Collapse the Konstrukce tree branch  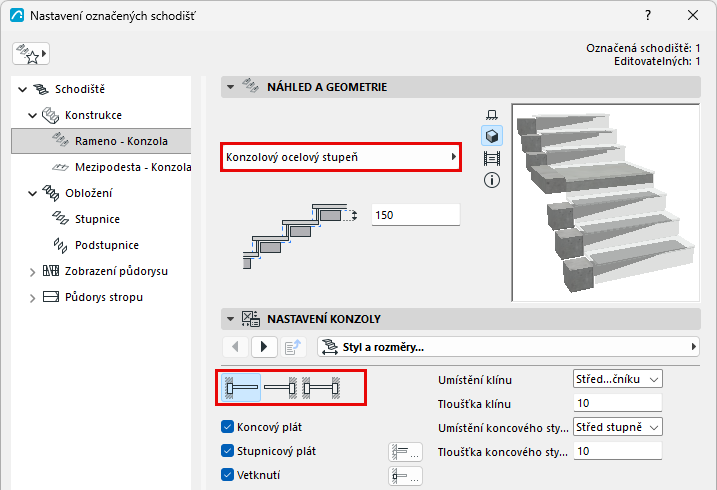[x=32, y=115]
